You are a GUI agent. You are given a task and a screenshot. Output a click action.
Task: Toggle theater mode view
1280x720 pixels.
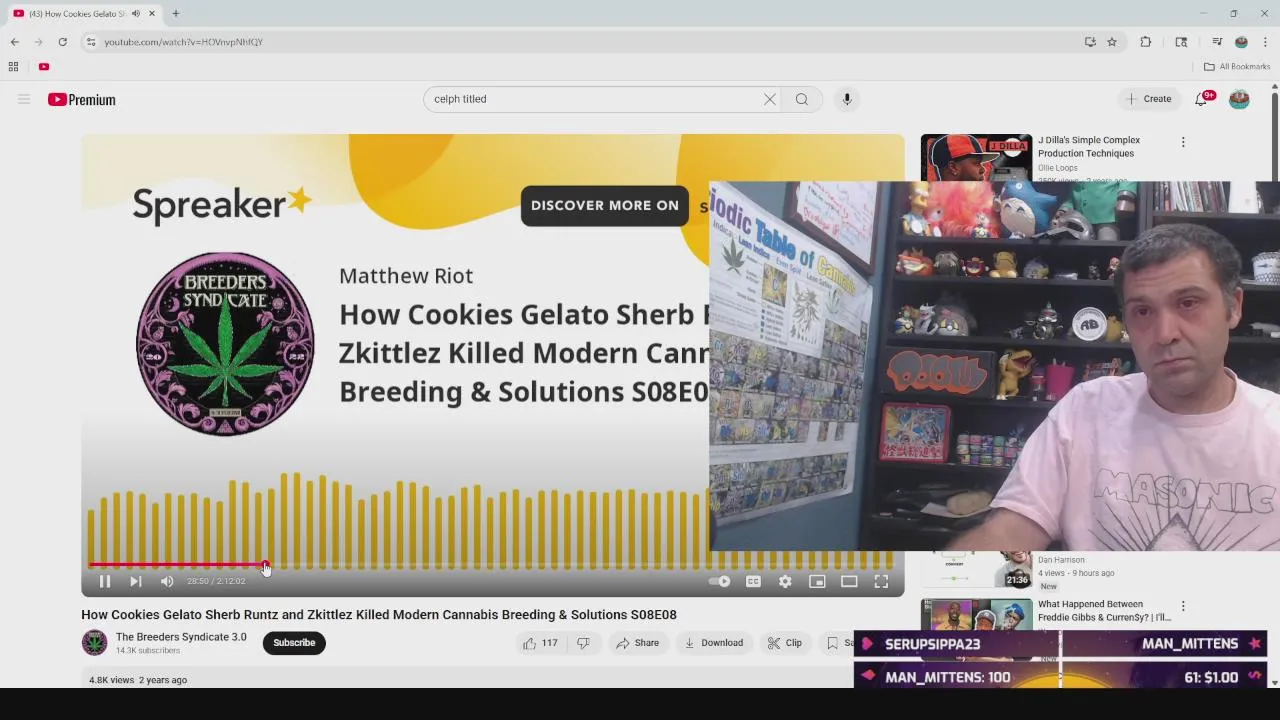[849, 581]
